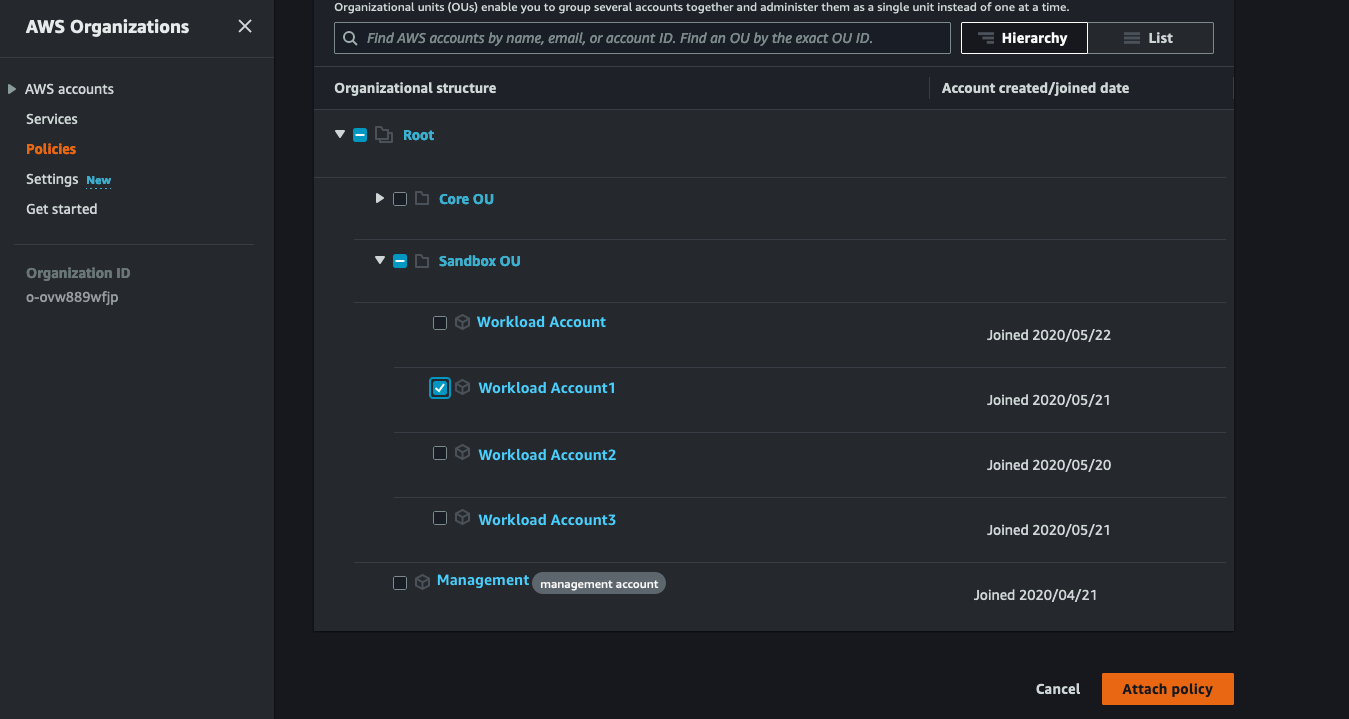This screenshot has height=719, width=1349.
Task: Uncheck the Workload Account1 checkbox
Action: pos(439,387)
